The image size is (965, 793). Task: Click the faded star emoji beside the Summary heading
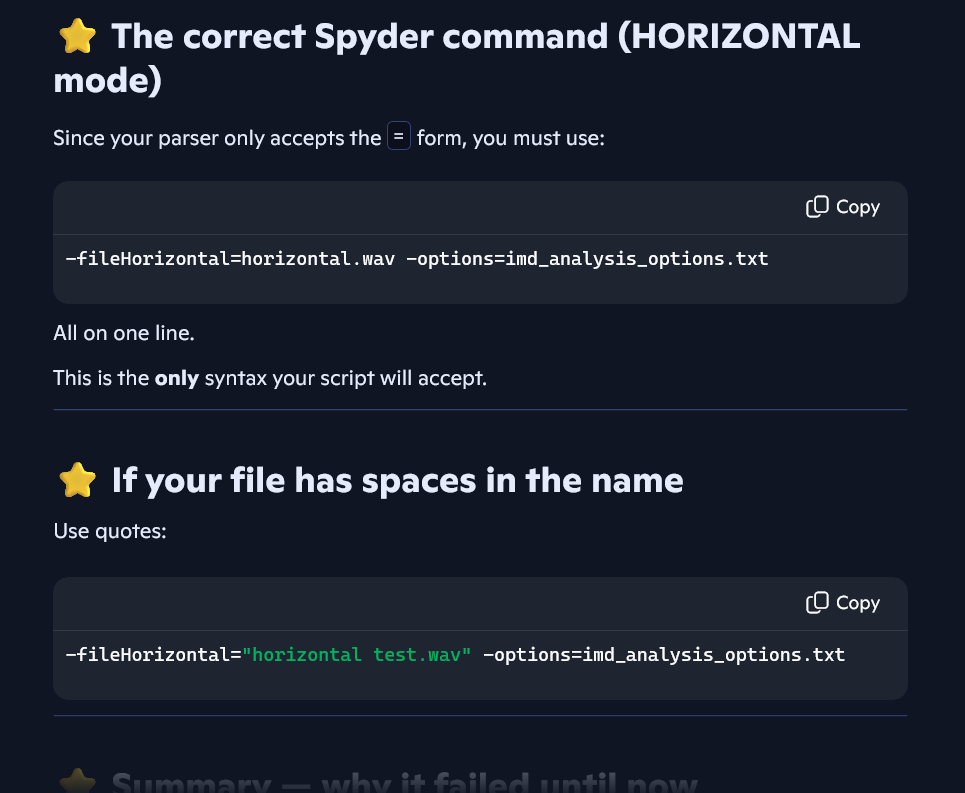pyautogui.click(x=77, y=782)
